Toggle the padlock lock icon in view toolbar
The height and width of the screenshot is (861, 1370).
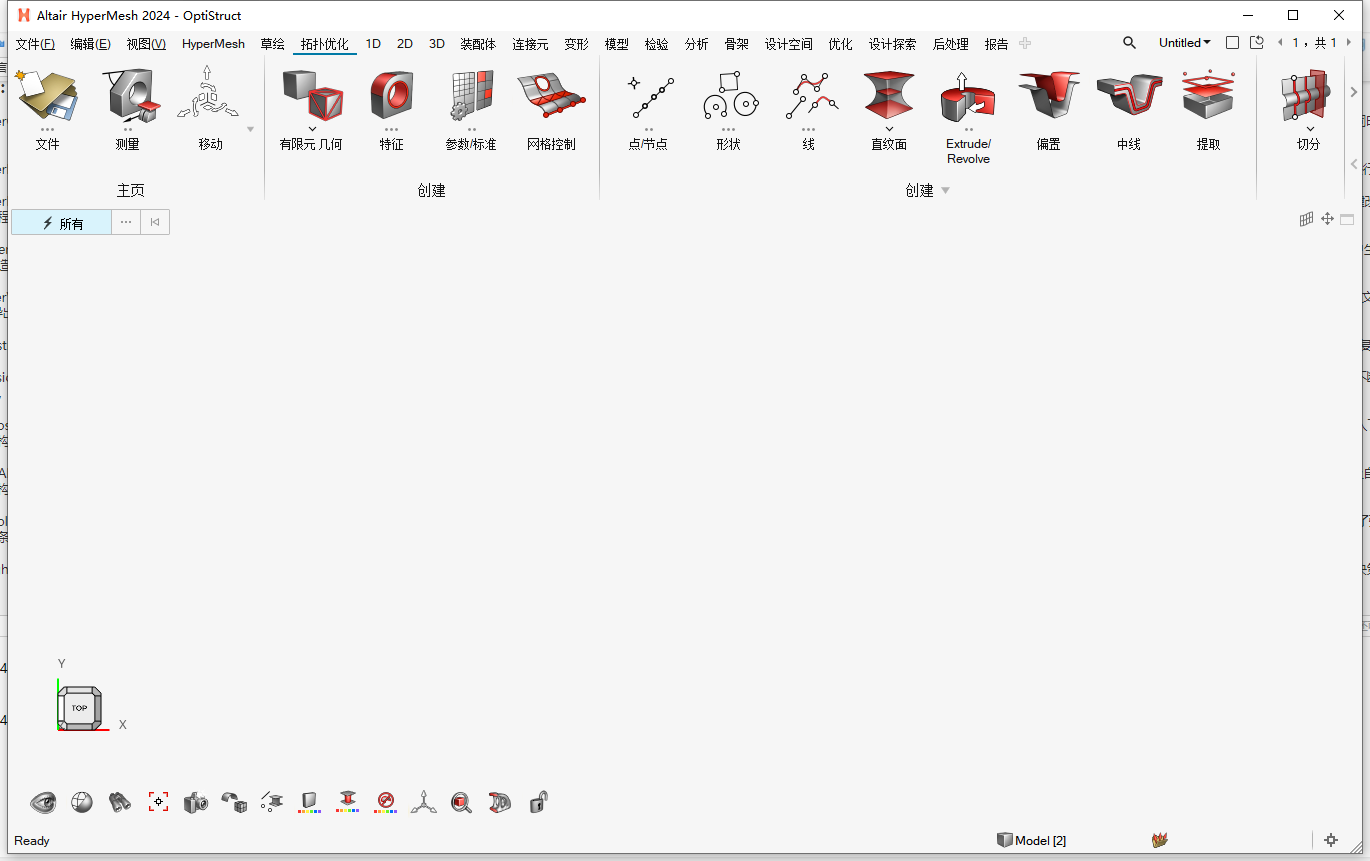(x=538, y=802)
